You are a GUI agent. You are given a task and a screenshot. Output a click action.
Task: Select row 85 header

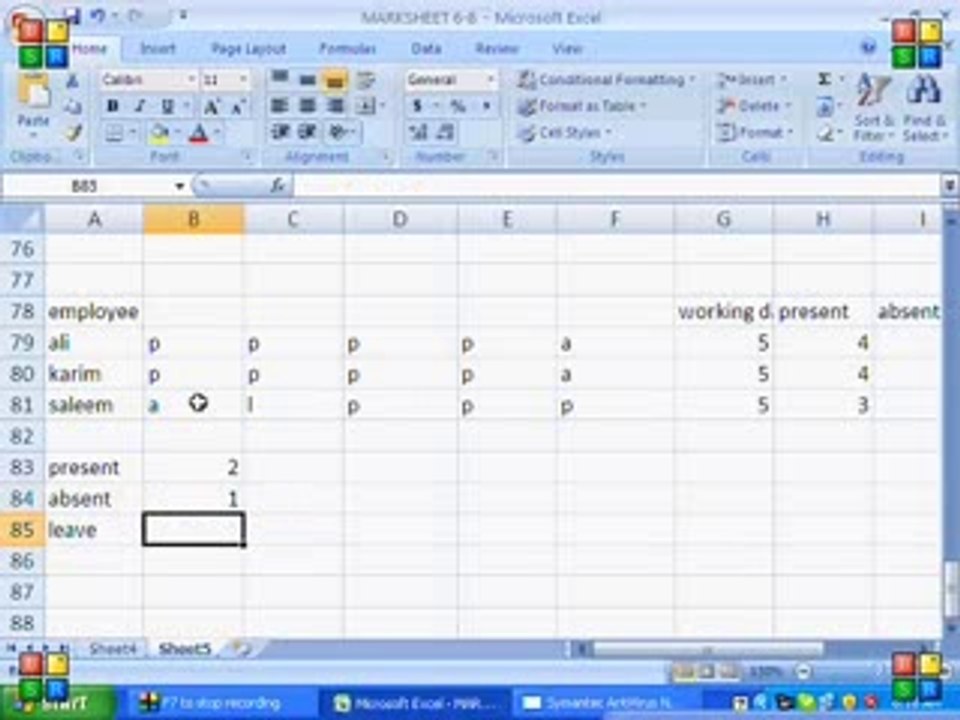pyautogui.click(x=22, y=530)
